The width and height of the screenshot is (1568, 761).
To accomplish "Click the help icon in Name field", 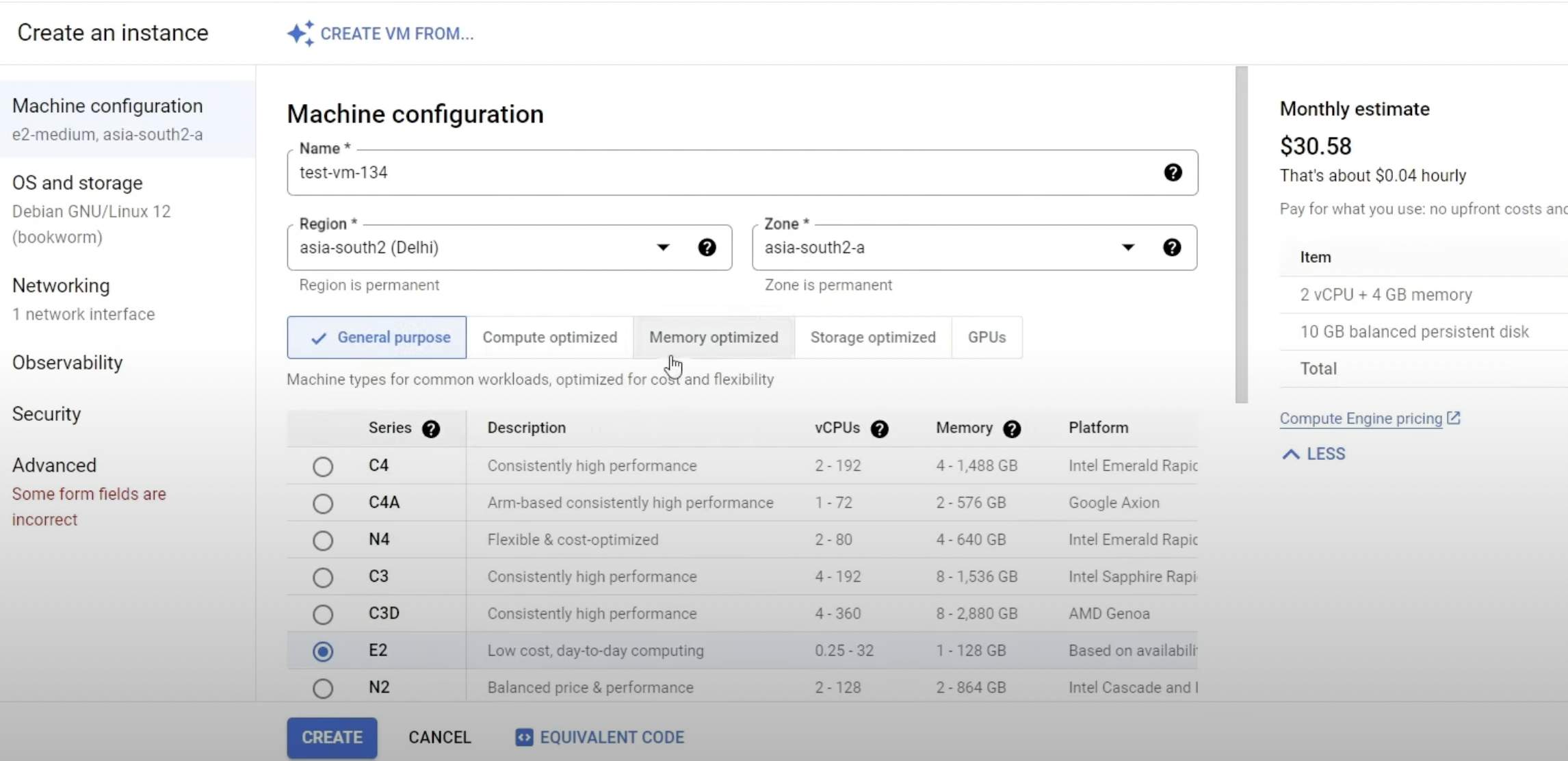I will (x=1173, y=172).
